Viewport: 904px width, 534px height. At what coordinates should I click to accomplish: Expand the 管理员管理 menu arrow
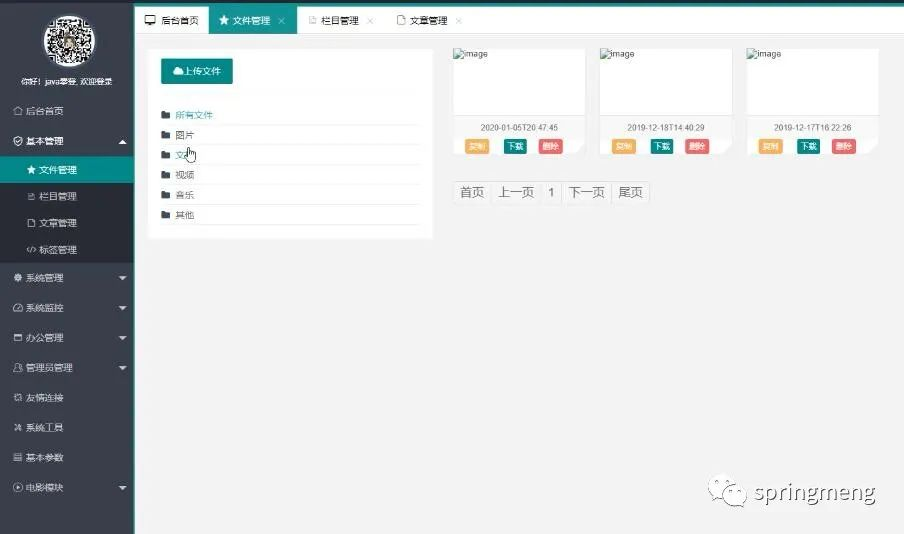pos(122,368)
